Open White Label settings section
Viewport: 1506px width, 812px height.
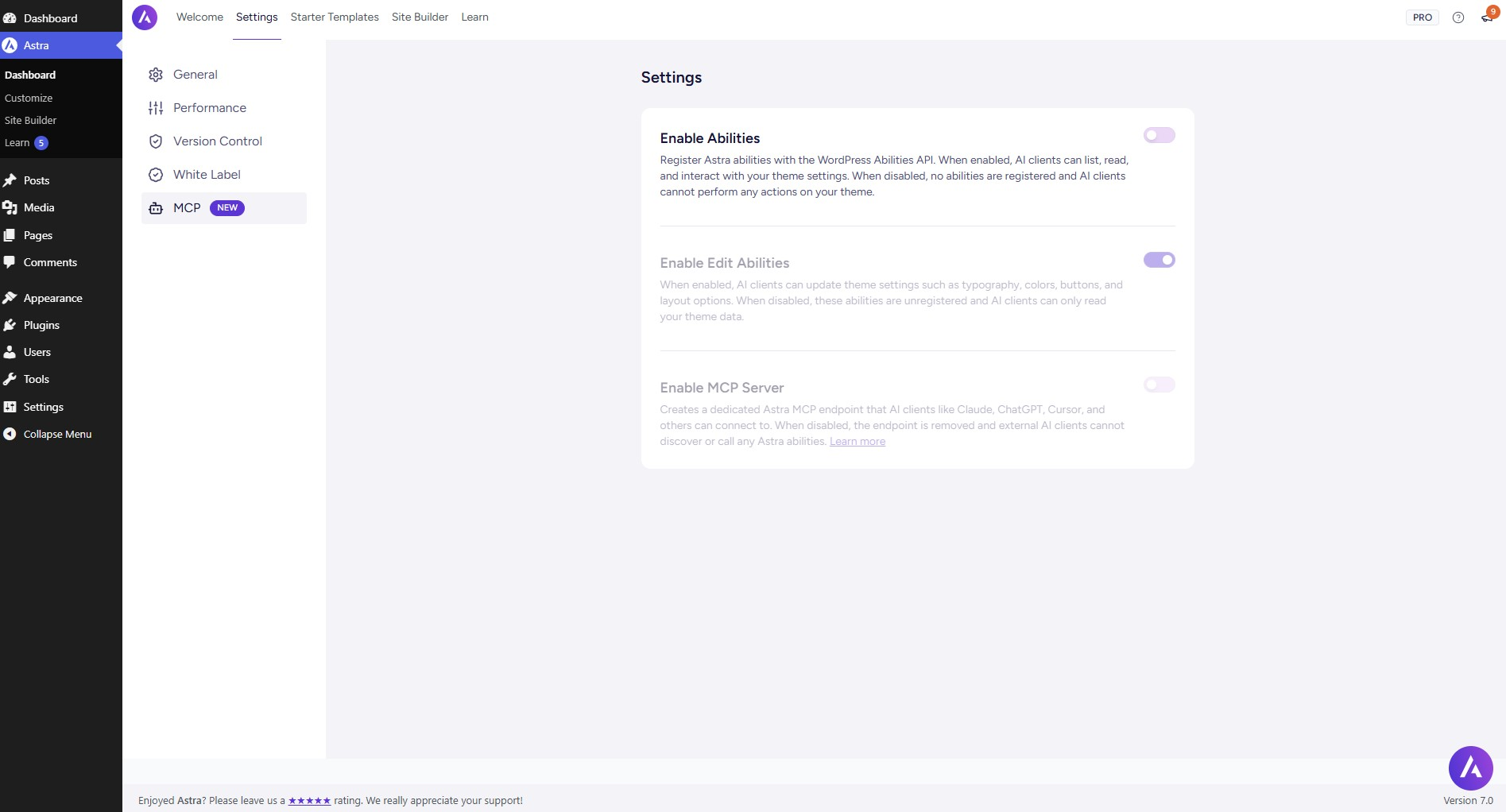pos(224,175)
